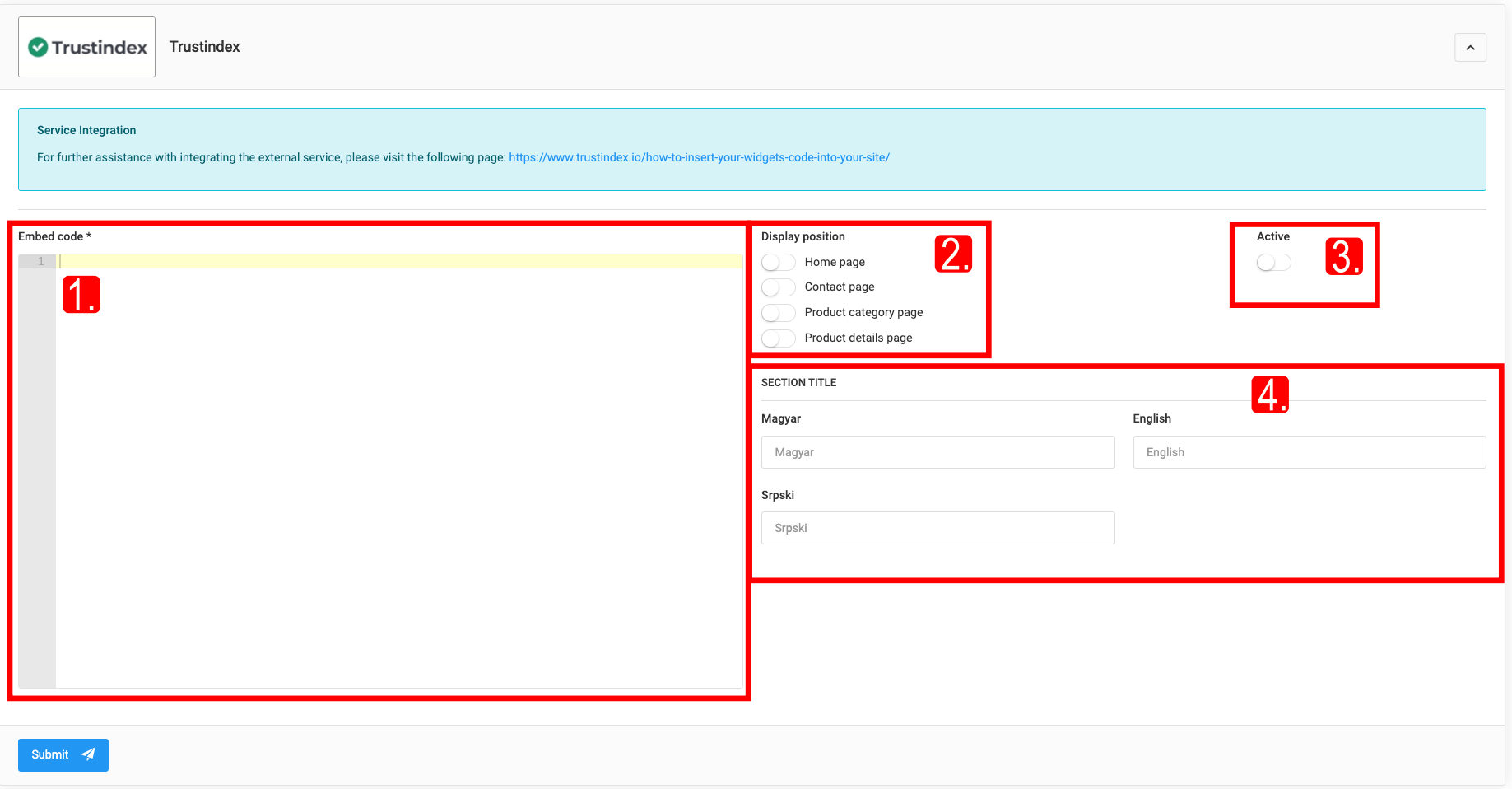Click the red number 4 marker

point(1269,394)
